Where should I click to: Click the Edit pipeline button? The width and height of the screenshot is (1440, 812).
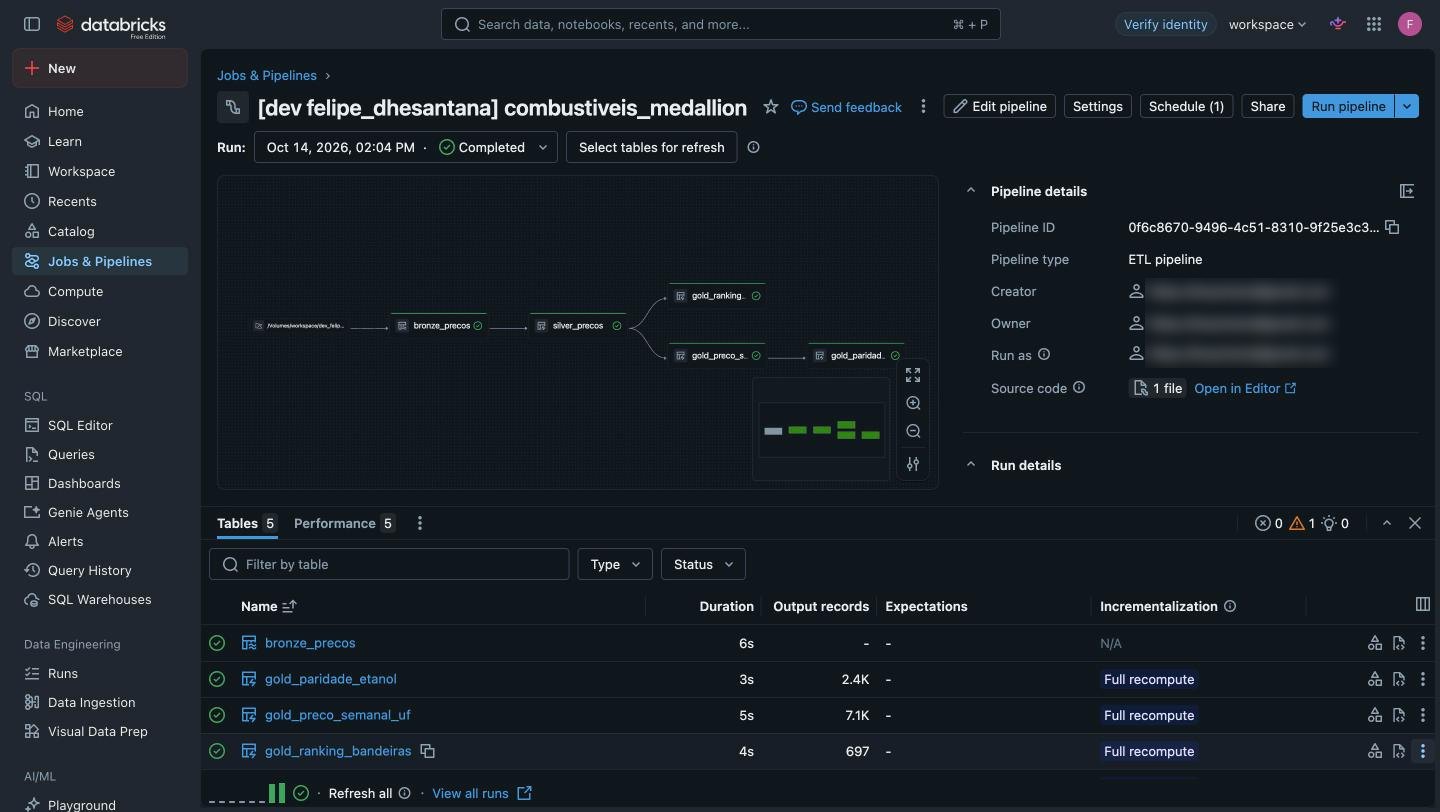coord(999,106)
